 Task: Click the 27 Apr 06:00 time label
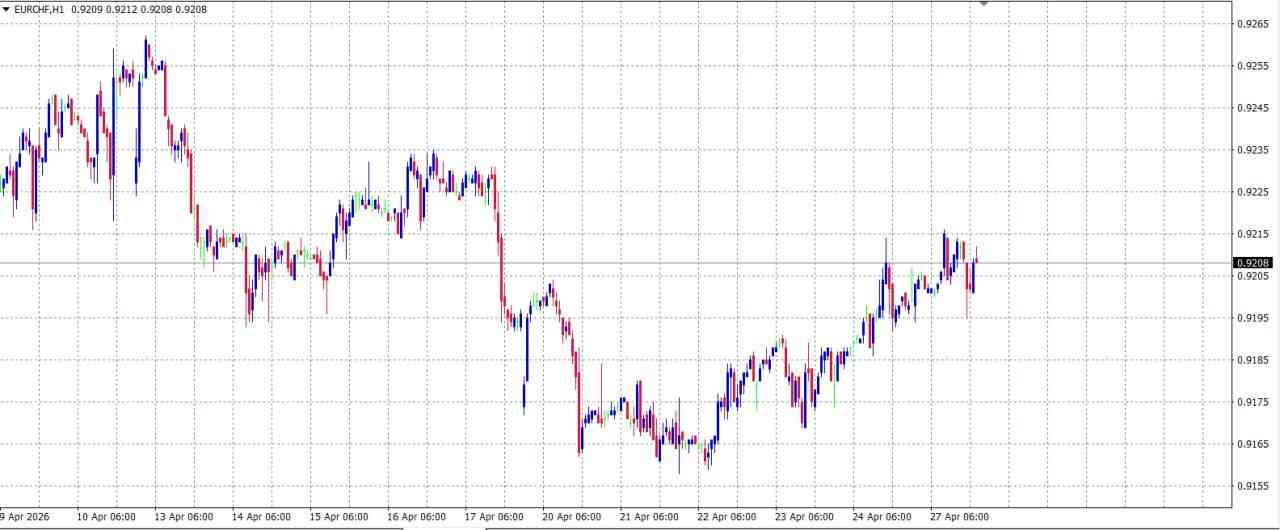click(x=960, y=517)
